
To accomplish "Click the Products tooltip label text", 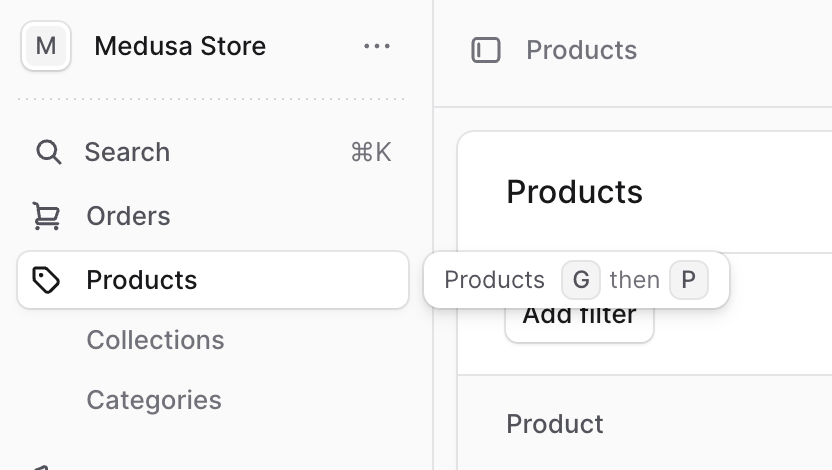I will tap(494, 280).
